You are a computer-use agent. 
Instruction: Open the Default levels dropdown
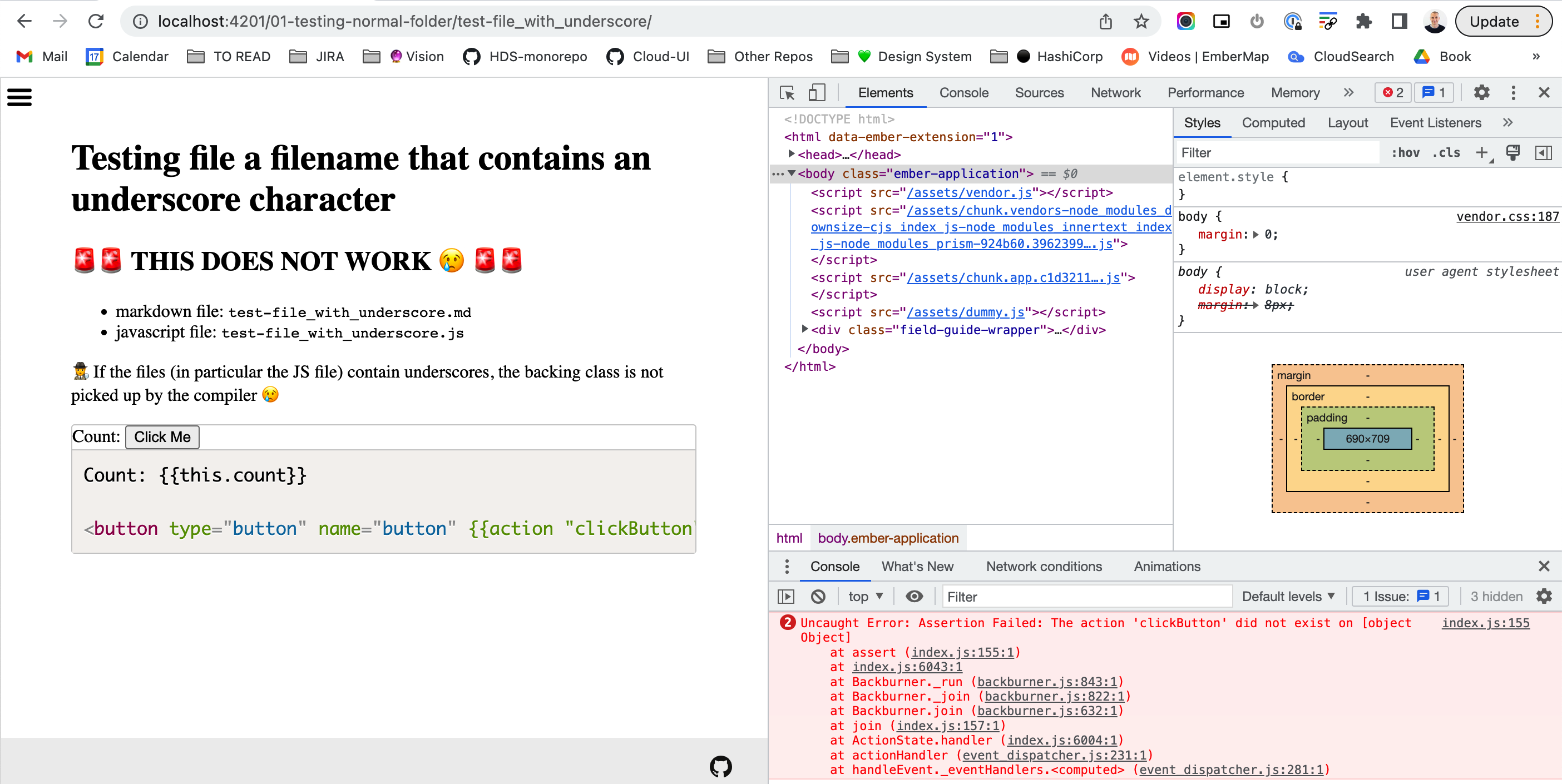click(1288, 596)
